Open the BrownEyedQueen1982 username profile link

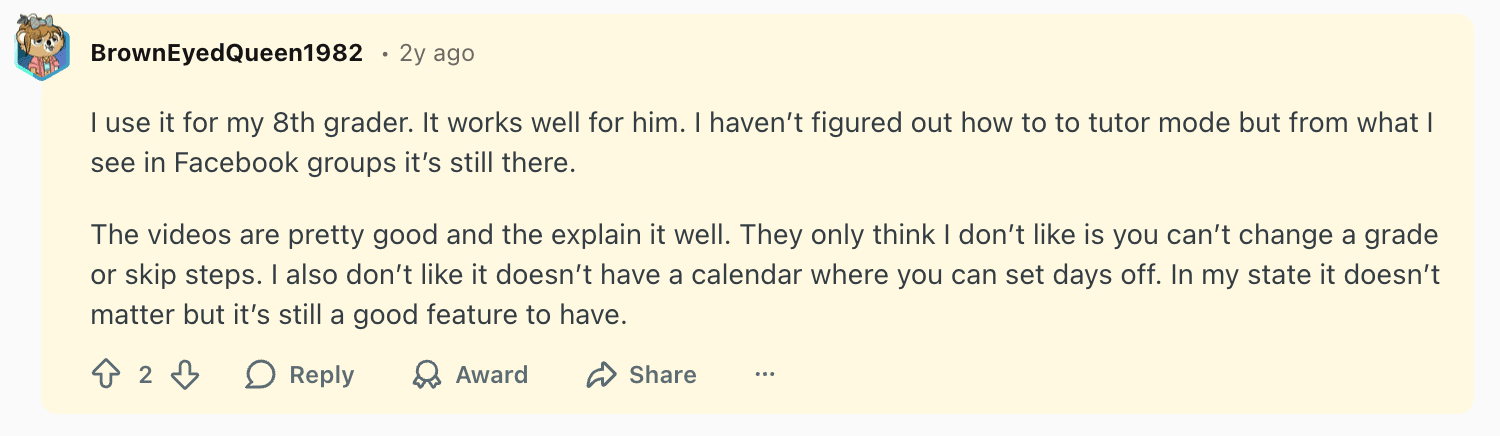(226, 53)
